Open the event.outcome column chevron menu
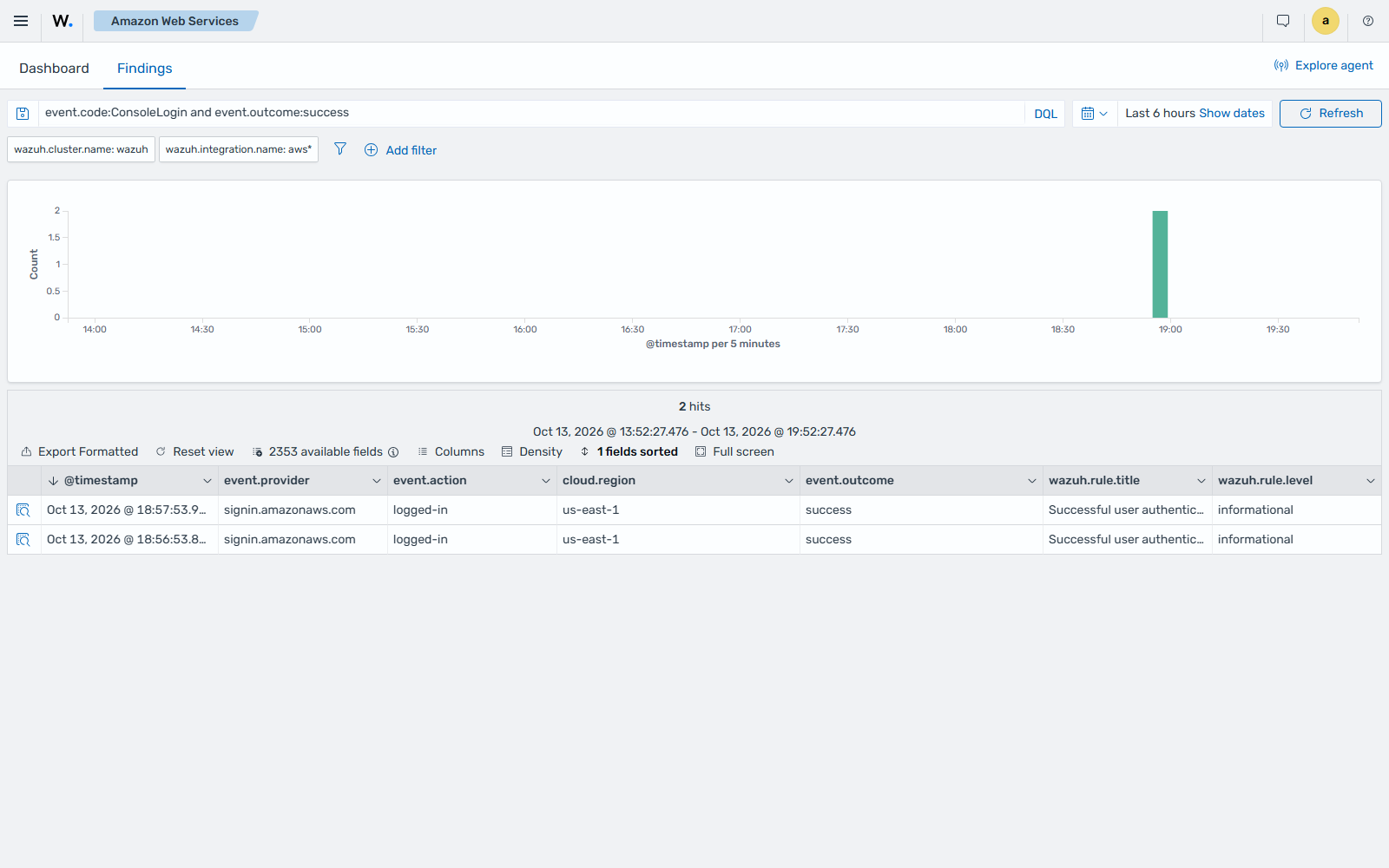1389x868 pixels. click(x=1032, y=481)
